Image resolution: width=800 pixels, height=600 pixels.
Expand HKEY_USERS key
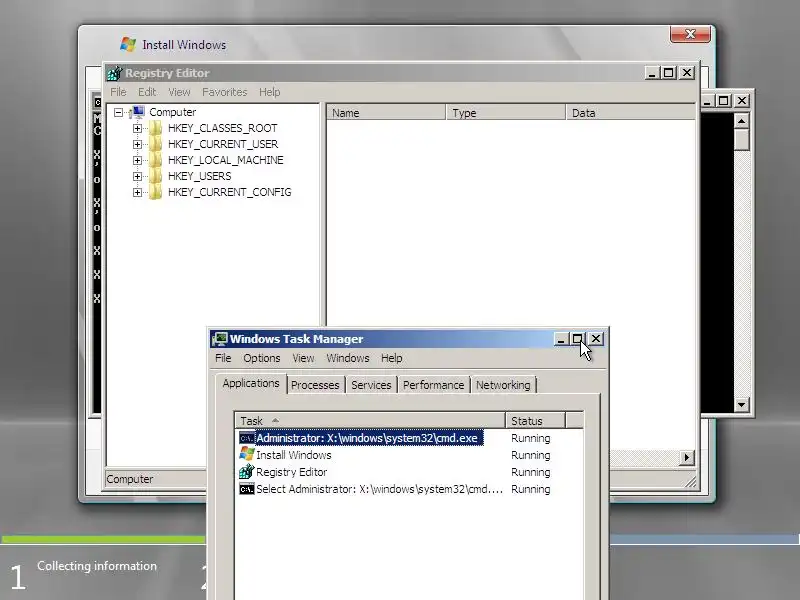[137, 176]
